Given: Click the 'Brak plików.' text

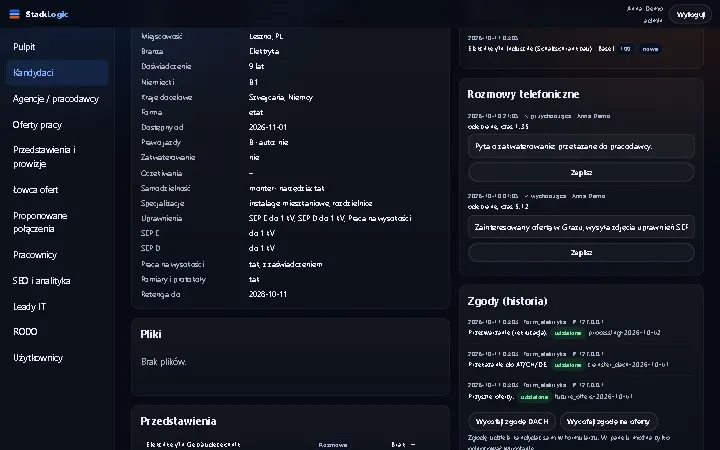Looking at the screenshot, I should coord(163,362).
